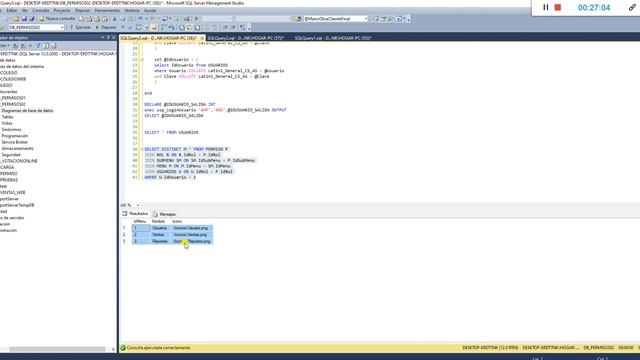Click the horizontal scrollbar in Object Explorer
This screenshot has height=360, width=640.
[57, 349]
